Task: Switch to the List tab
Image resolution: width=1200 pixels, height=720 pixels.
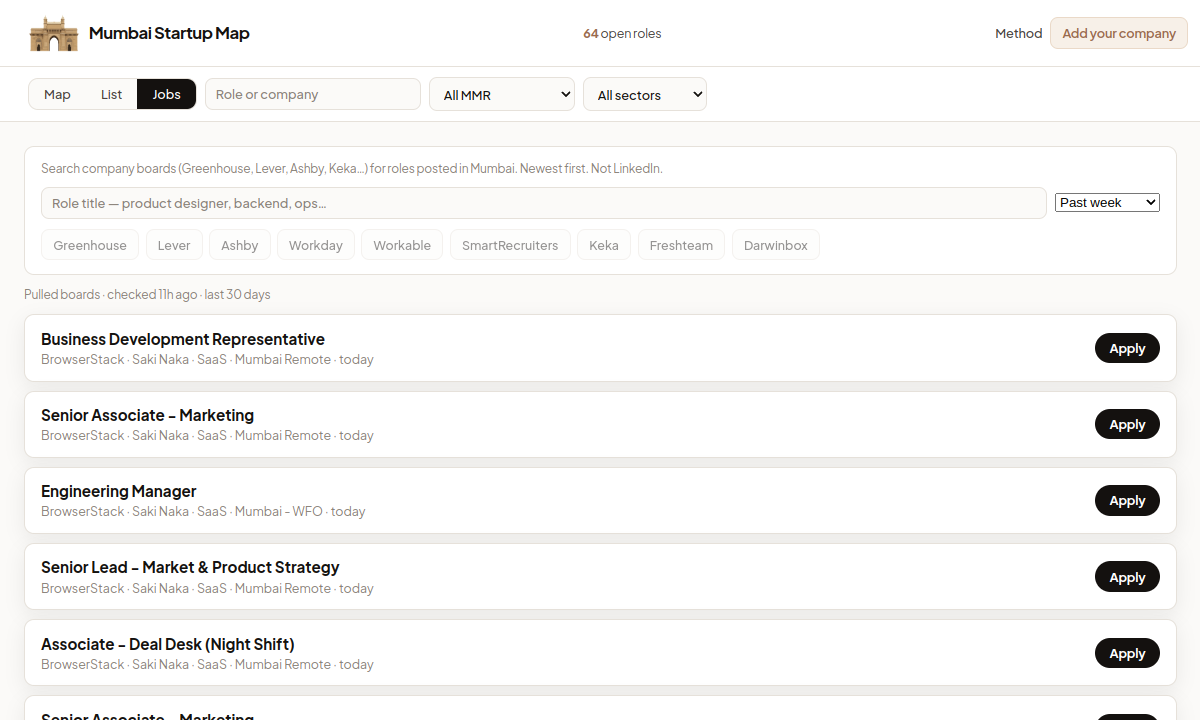Action: tap(111, 94)
